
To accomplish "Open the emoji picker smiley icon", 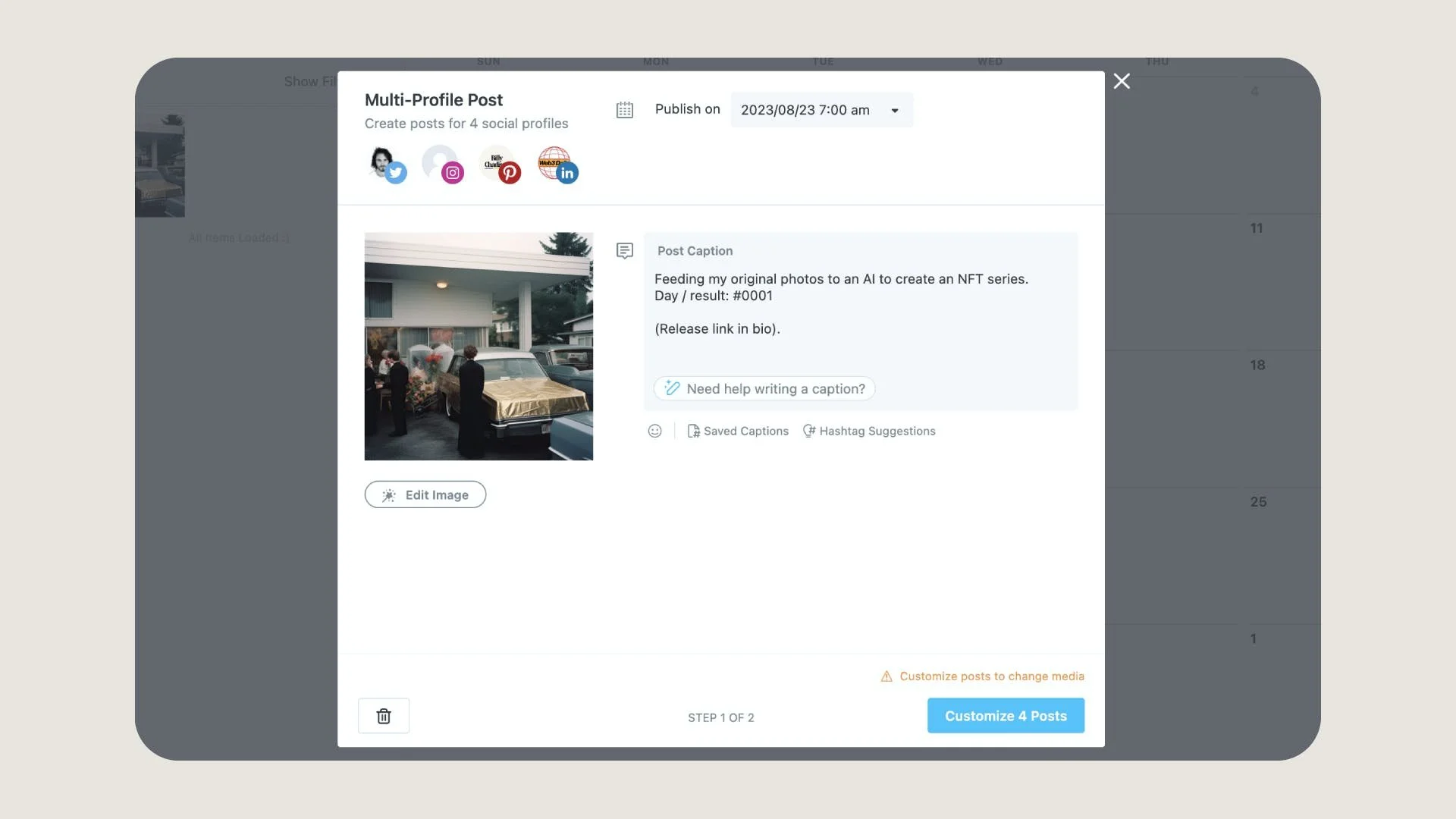I will (654, 431).
